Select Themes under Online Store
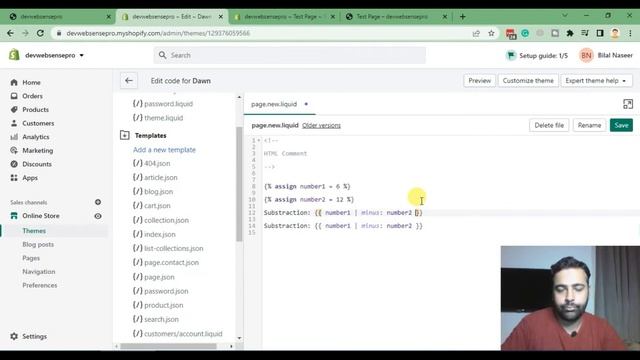This screenshot has height=360, width=640. coord(34,231)
